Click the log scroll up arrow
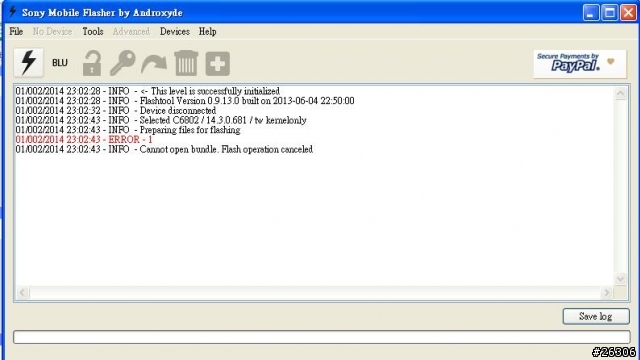The width and height of the screenshot is (640, 360). click(620, 93)
